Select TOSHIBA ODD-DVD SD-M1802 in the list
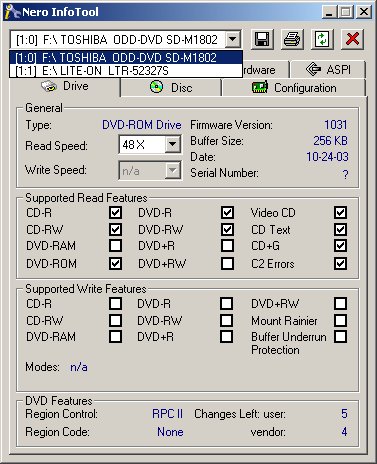 126,58
